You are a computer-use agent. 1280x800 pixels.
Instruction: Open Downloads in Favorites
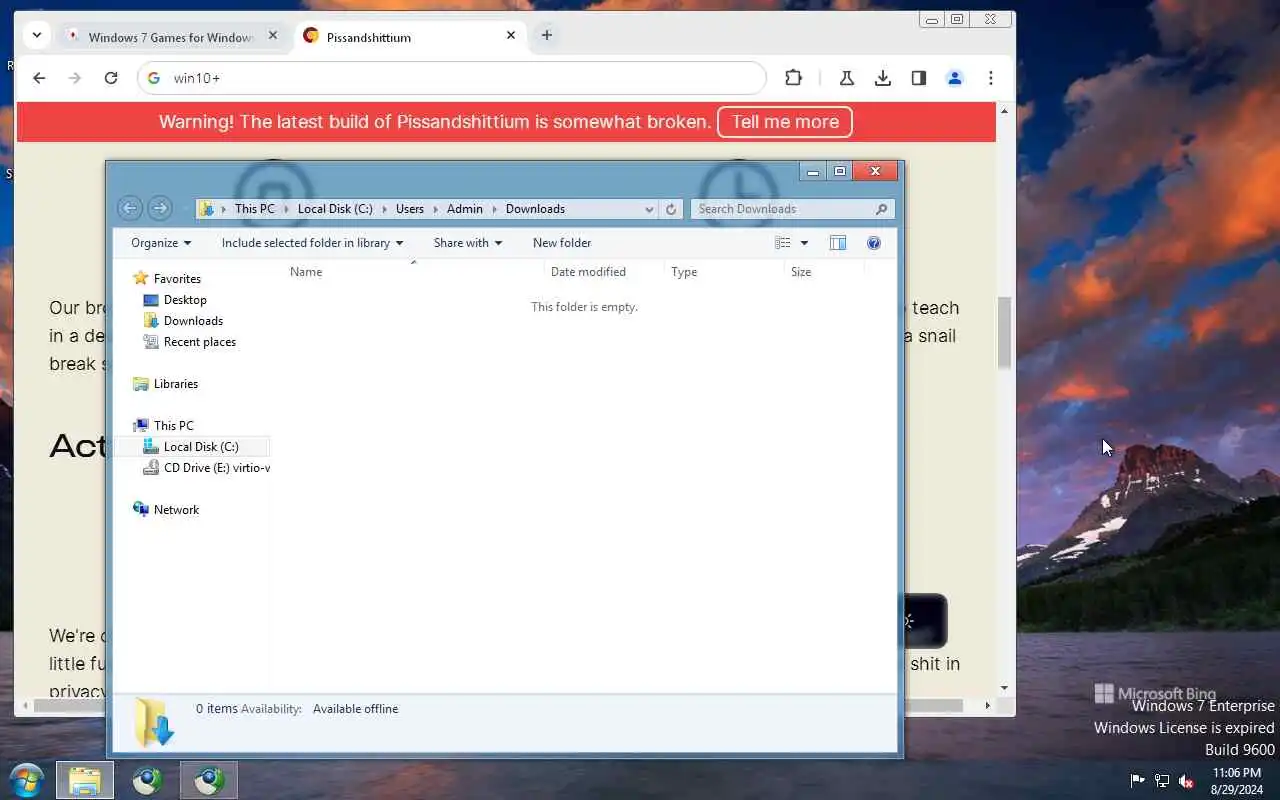(x=193, y=321)
